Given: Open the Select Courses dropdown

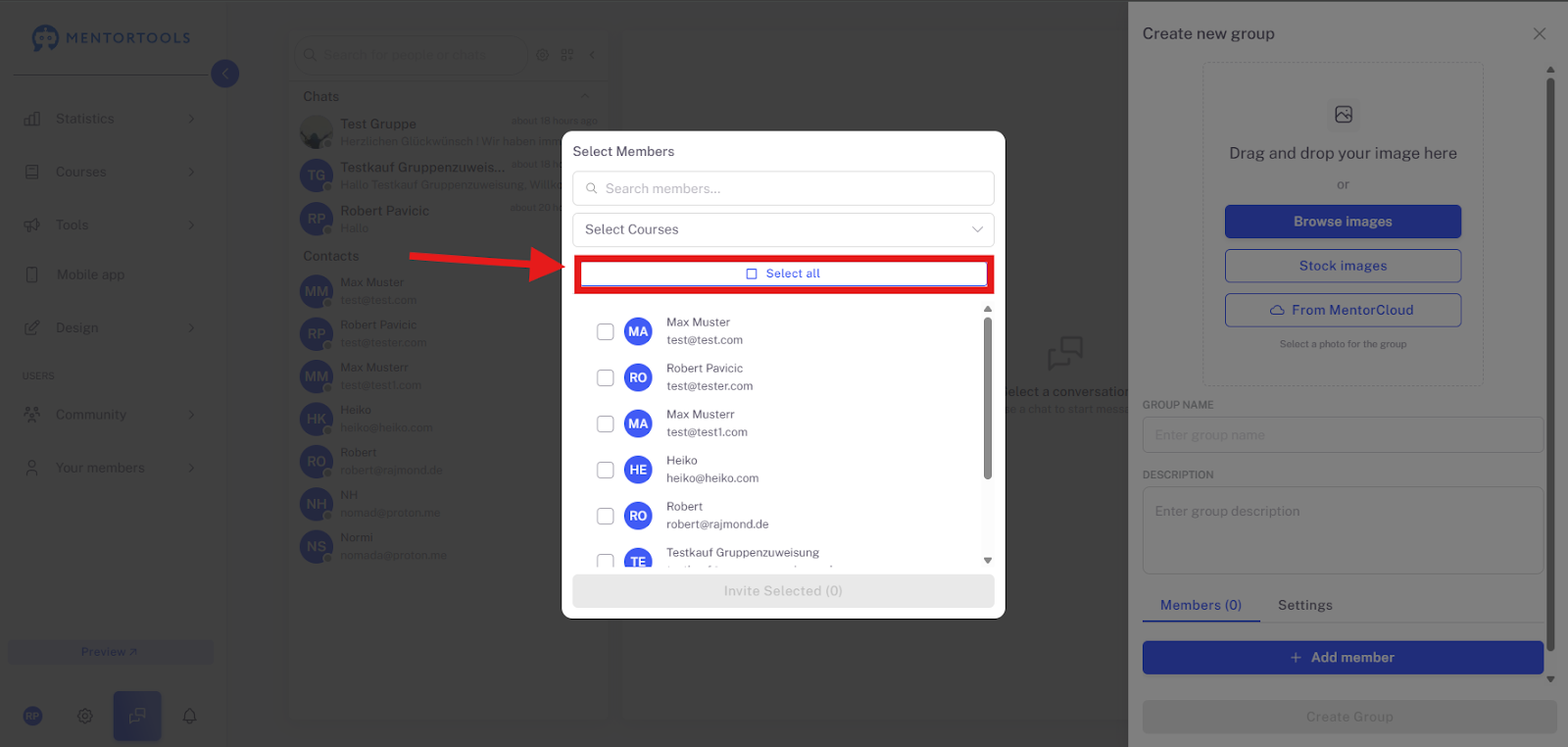Looking at the screenshot, I should [784, 229].
